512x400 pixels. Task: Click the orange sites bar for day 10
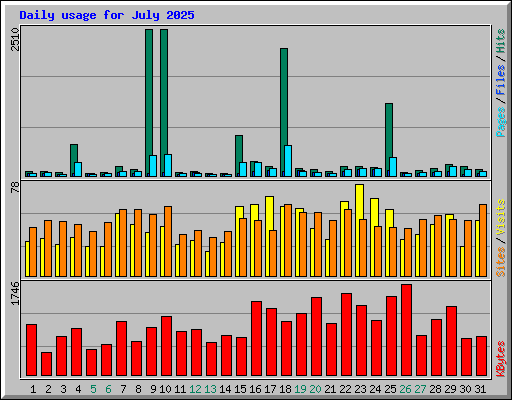tap(168, 241)
